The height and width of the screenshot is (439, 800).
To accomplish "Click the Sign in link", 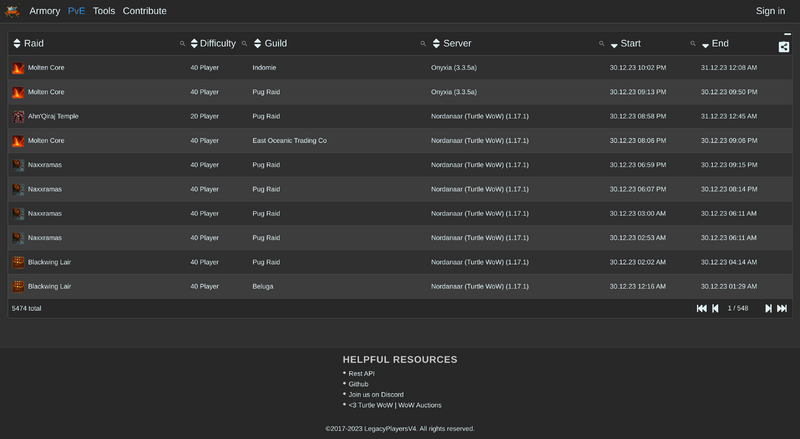I will click(770, 11).
